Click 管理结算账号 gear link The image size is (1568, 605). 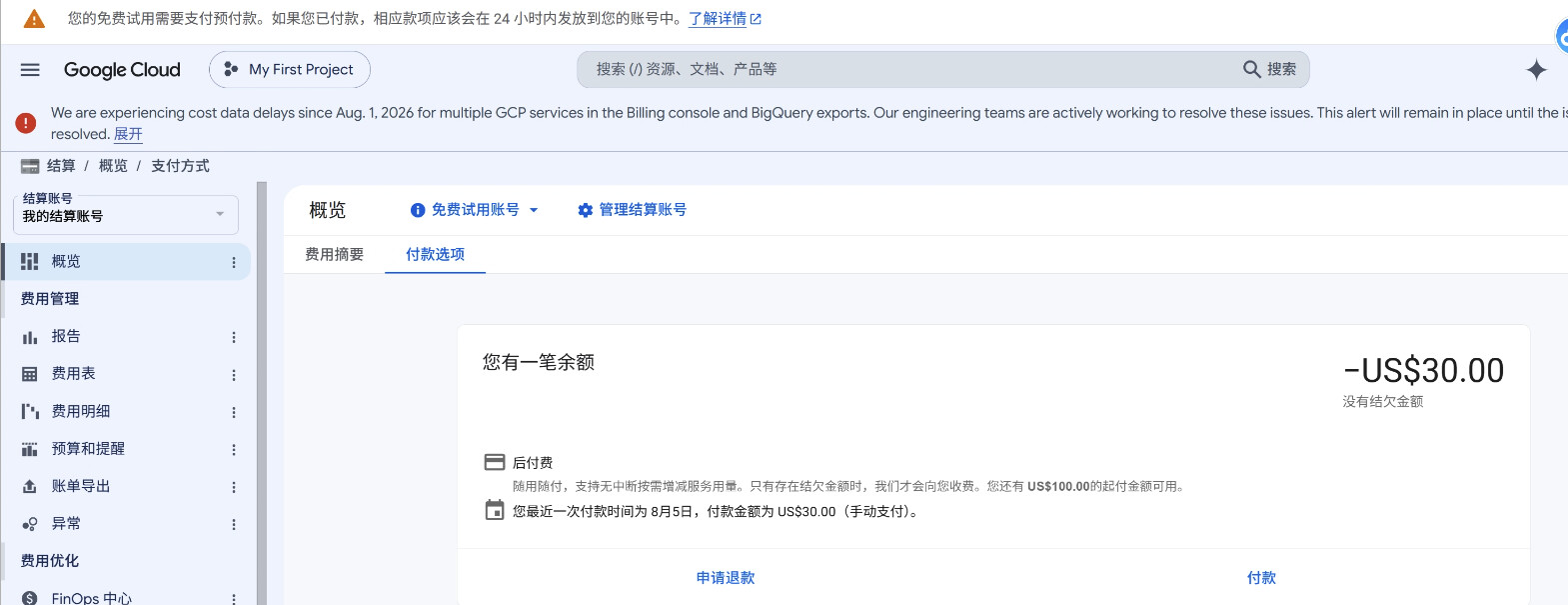click(x=632, y=210)
